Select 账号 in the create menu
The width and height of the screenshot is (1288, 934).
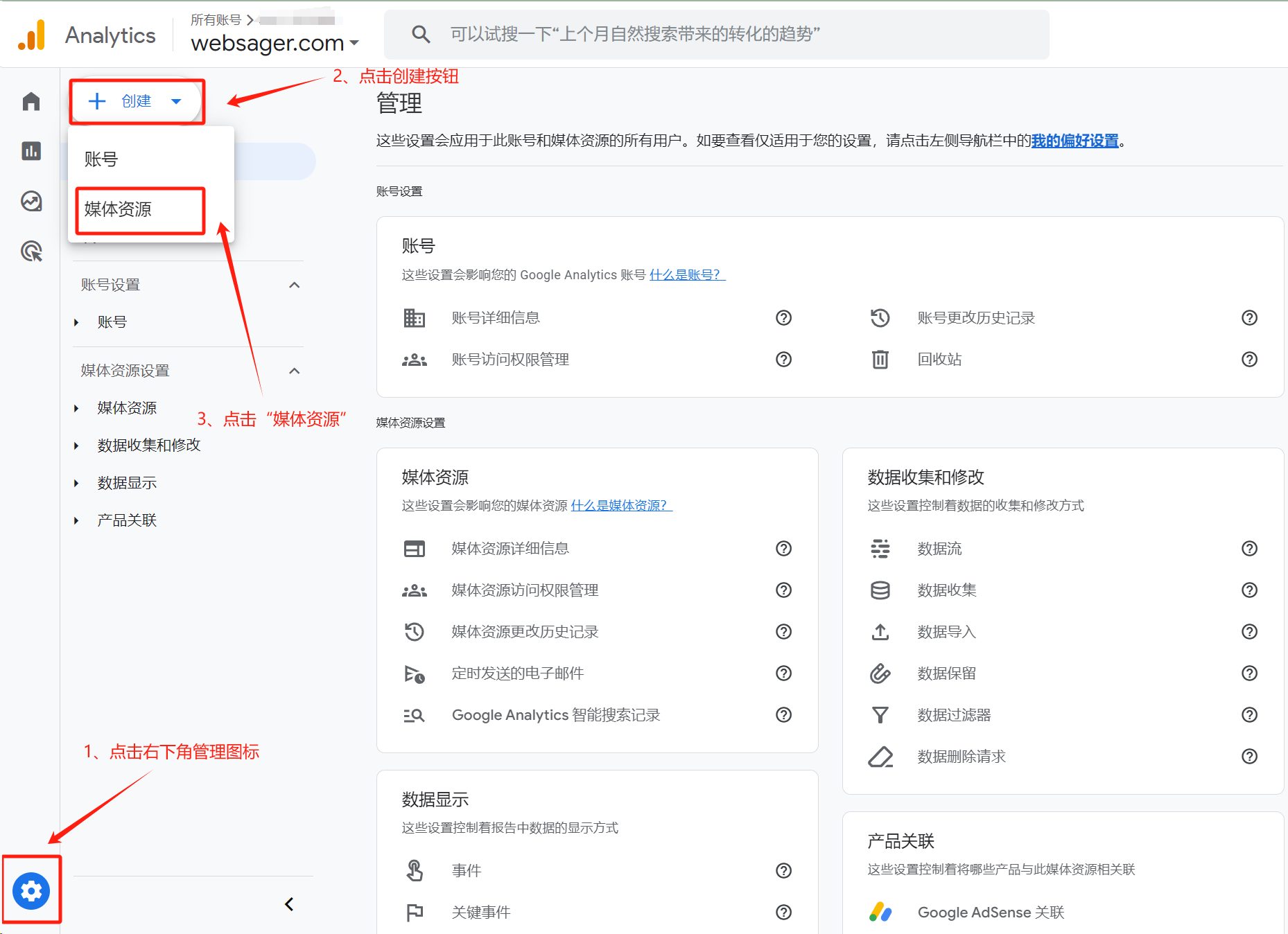click(151, 159)
